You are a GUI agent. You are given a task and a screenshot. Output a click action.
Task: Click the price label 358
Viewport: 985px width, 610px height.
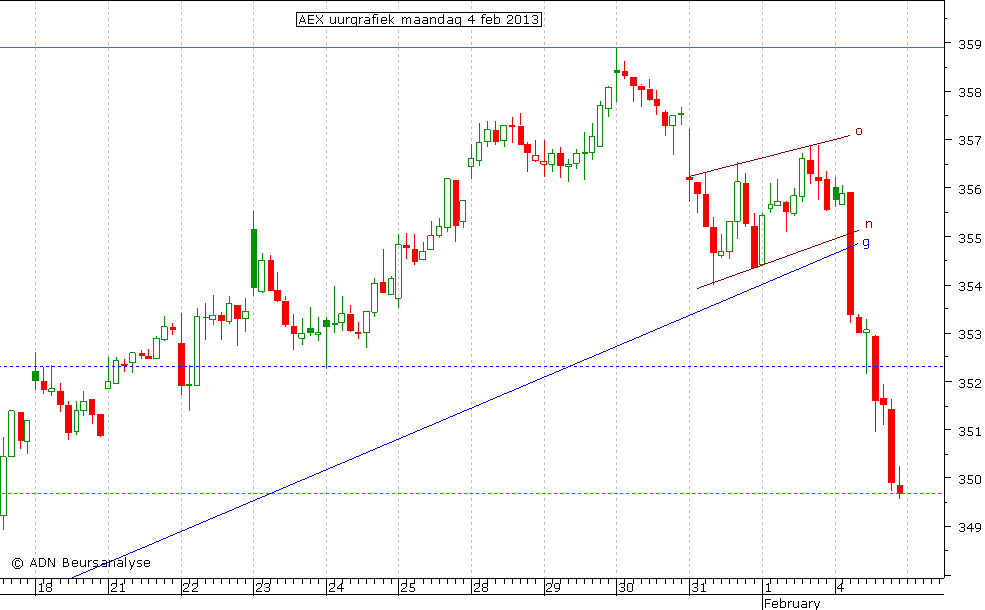click(x=970, y=93)
